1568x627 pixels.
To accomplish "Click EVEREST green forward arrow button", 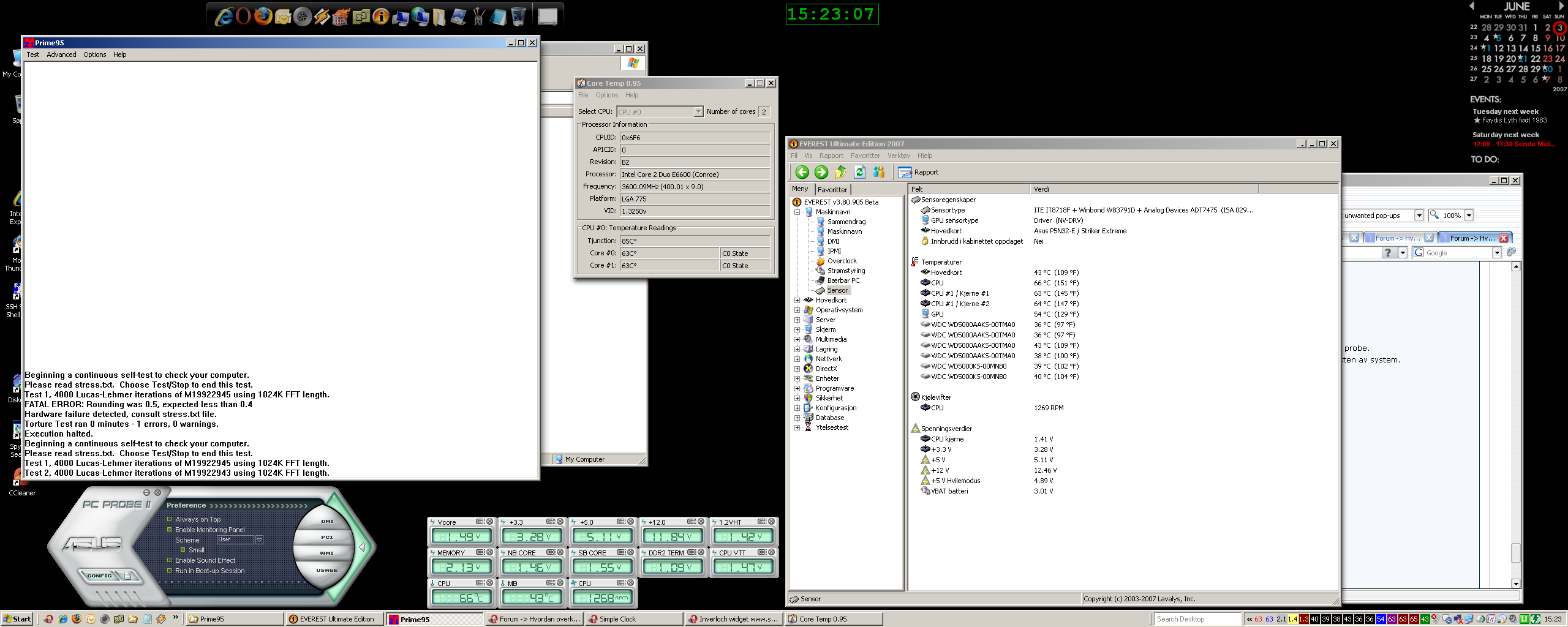I will click(x=821, y=173).
